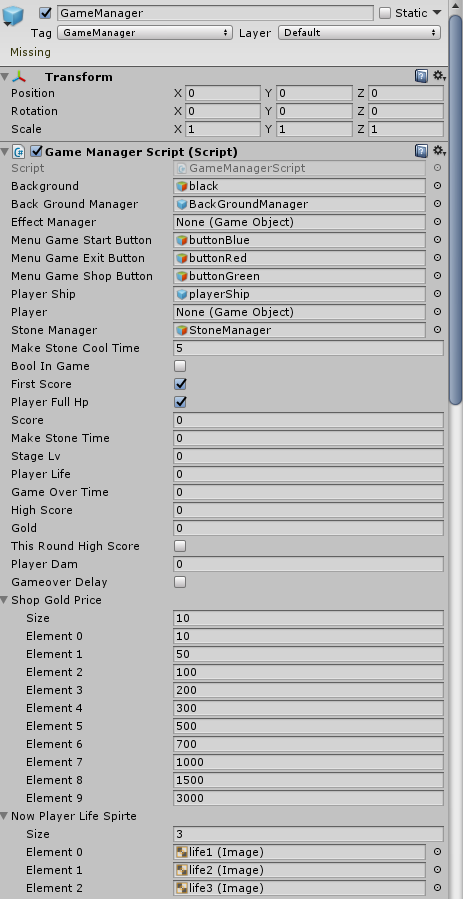Click Element 7 field showing 1000
This screenshot has height=899, width=463.
[308, 762]
